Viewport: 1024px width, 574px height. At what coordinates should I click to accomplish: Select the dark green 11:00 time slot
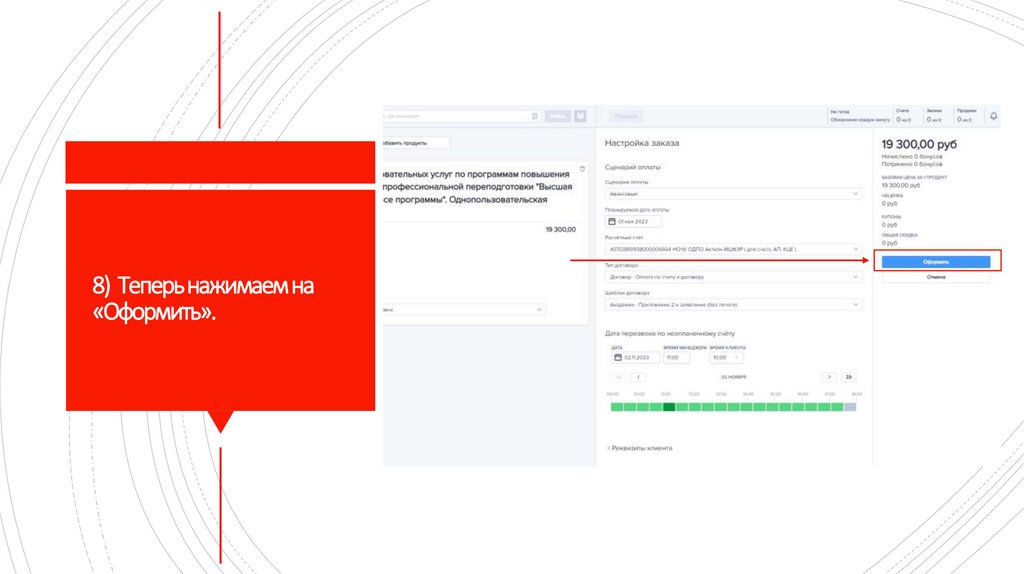pos(669,407)
